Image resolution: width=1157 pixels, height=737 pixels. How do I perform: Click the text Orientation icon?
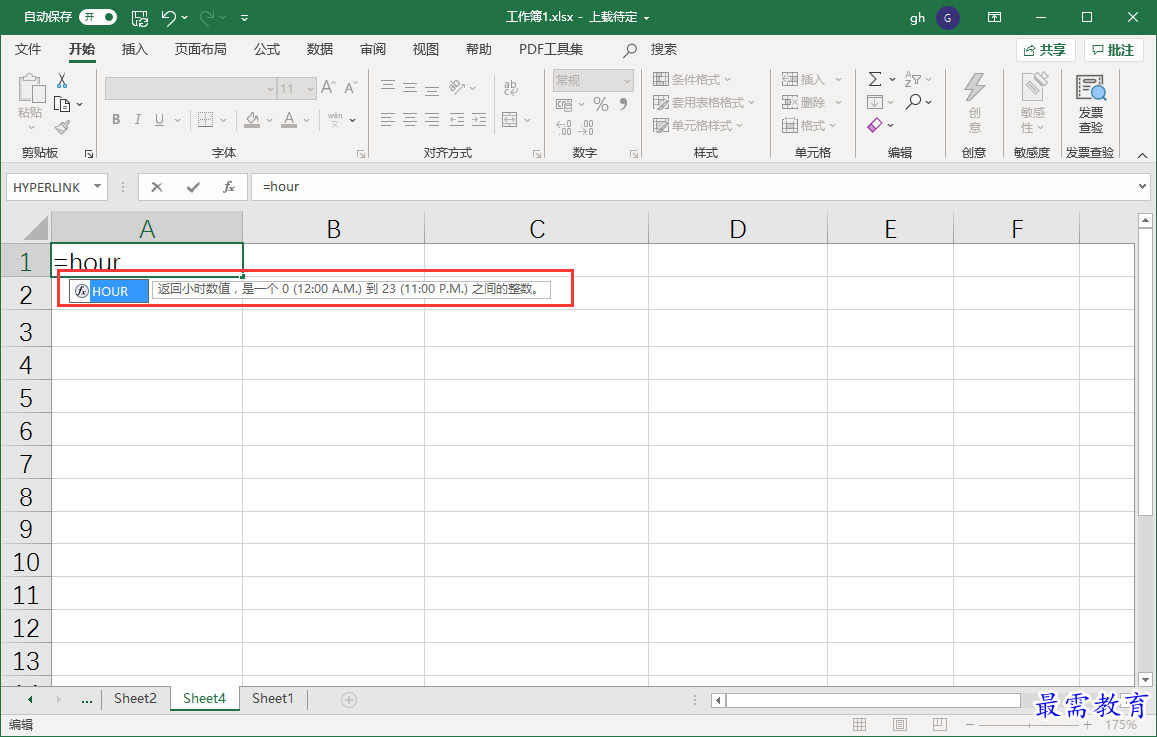(457, 87)
